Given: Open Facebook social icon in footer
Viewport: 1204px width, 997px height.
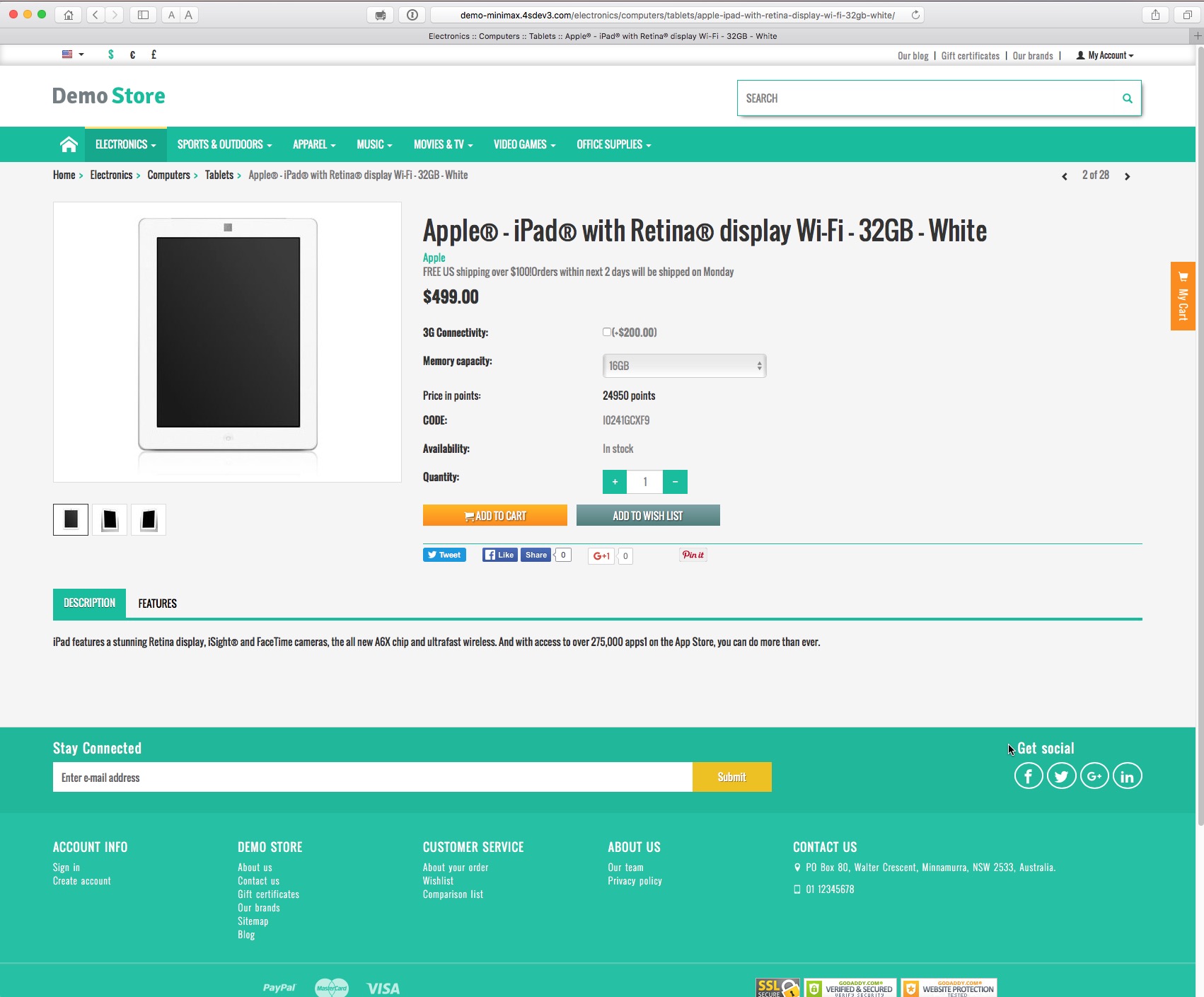Looking at the screenshot, I should (x=1028, y=776).
